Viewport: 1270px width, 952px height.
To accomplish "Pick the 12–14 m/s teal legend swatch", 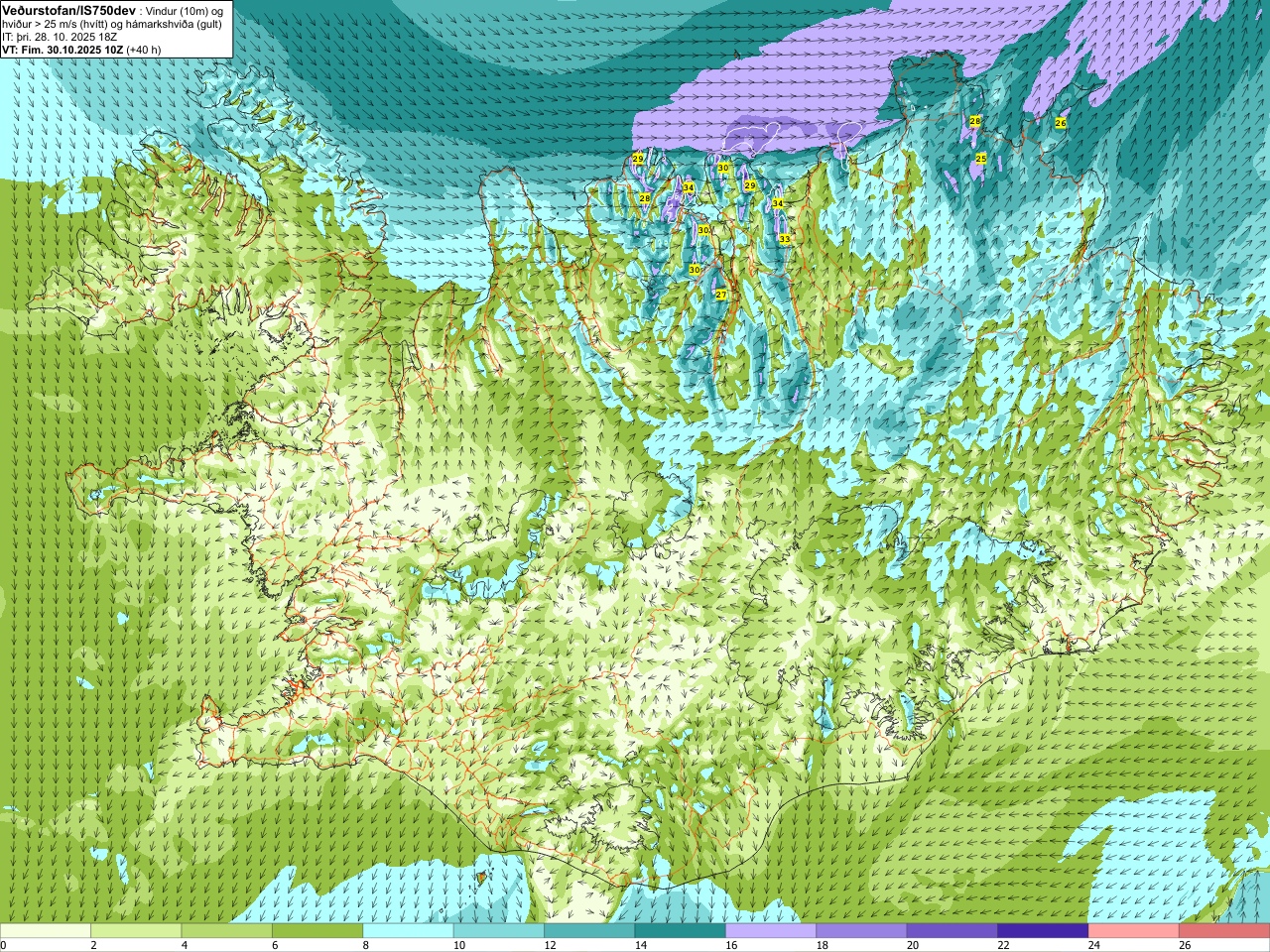I will point(589,931).
